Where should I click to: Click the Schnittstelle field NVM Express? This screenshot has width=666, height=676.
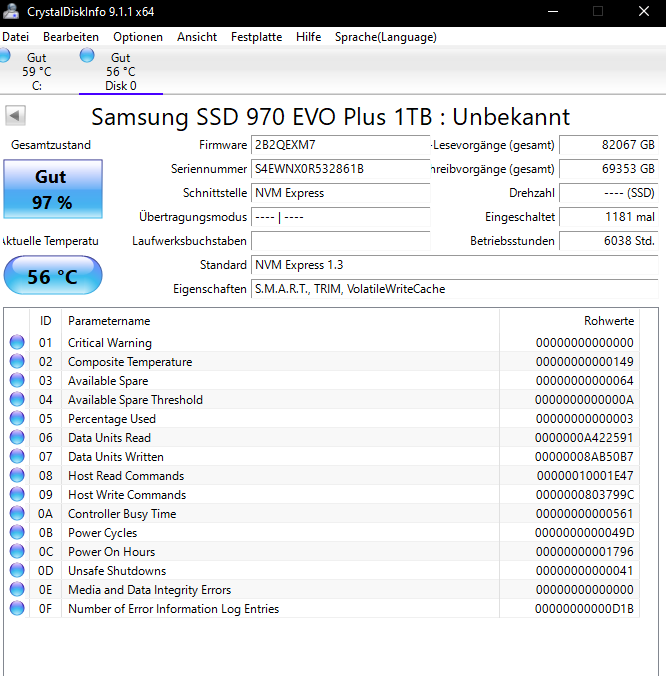pos(341,193)
